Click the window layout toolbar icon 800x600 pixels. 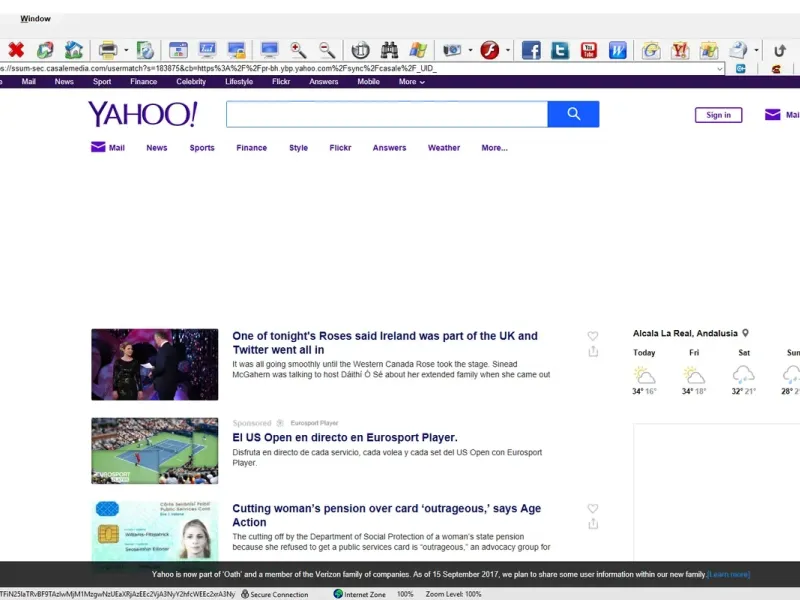tap(178, 50)
